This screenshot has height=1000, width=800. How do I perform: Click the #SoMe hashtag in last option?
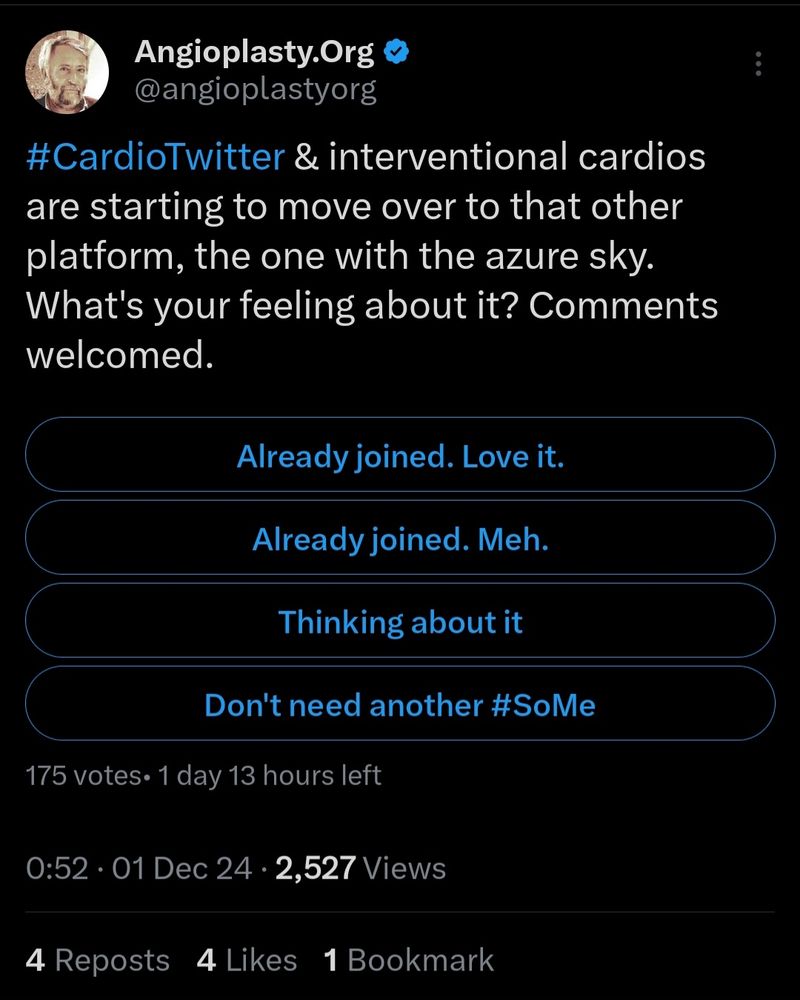pyautogui.click(x=544, y=705)
